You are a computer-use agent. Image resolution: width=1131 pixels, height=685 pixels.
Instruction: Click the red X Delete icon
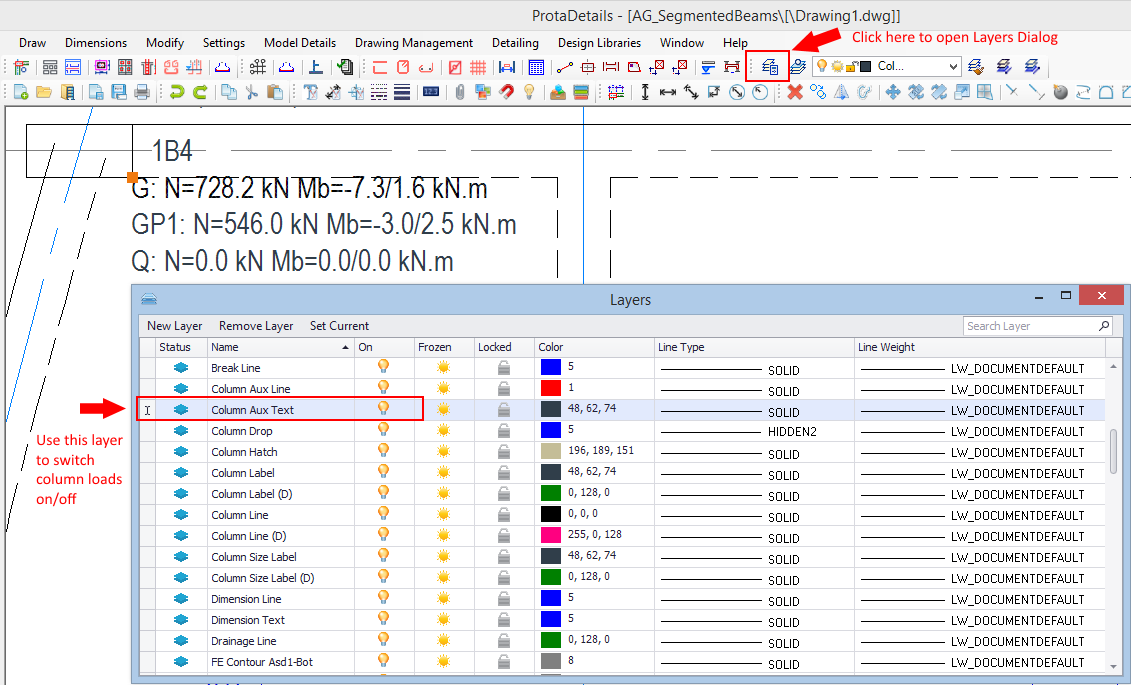795,92
